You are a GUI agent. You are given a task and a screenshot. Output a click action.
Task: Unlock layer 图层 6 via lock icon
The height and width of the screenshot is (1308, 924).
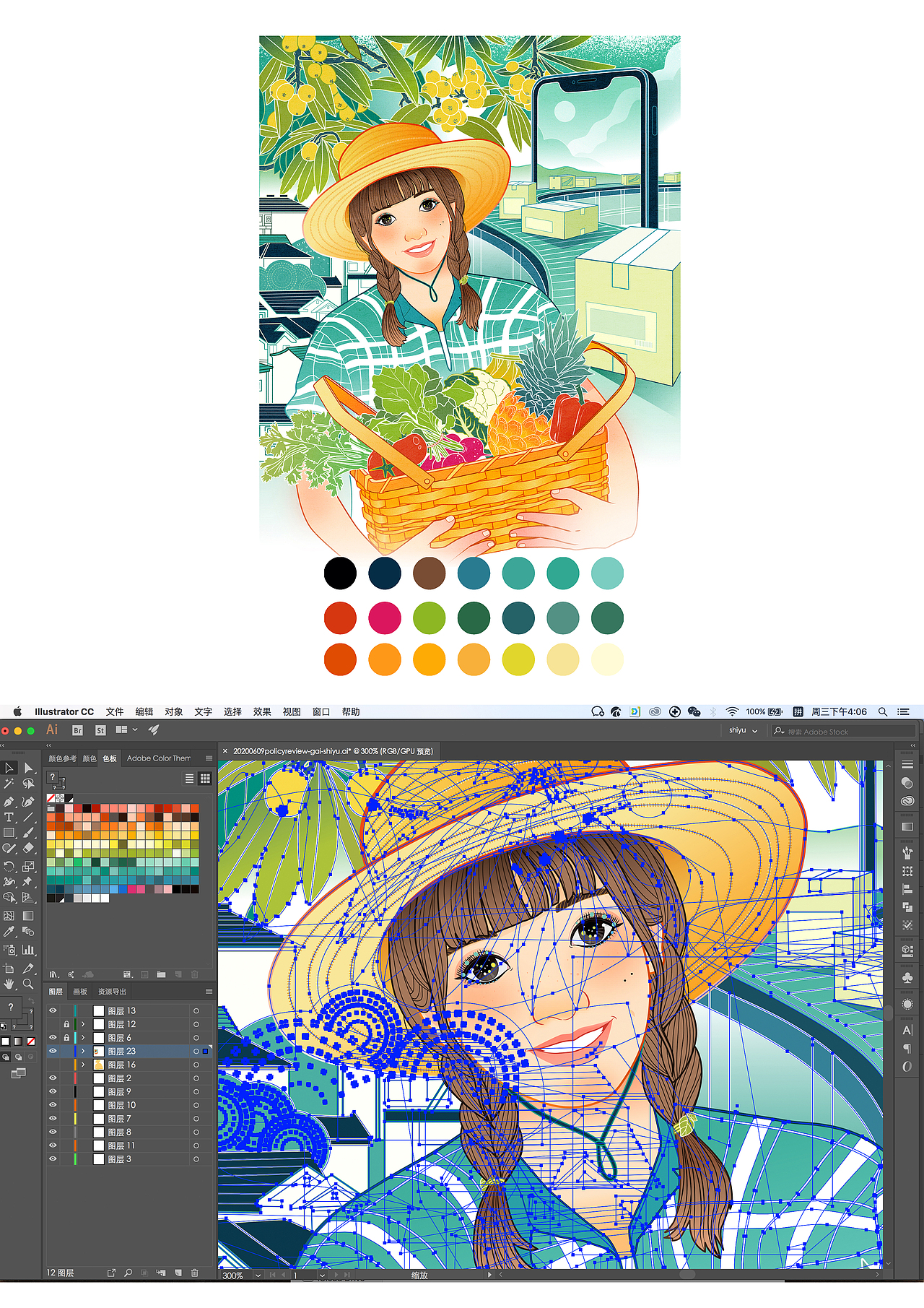point(66,1038)
